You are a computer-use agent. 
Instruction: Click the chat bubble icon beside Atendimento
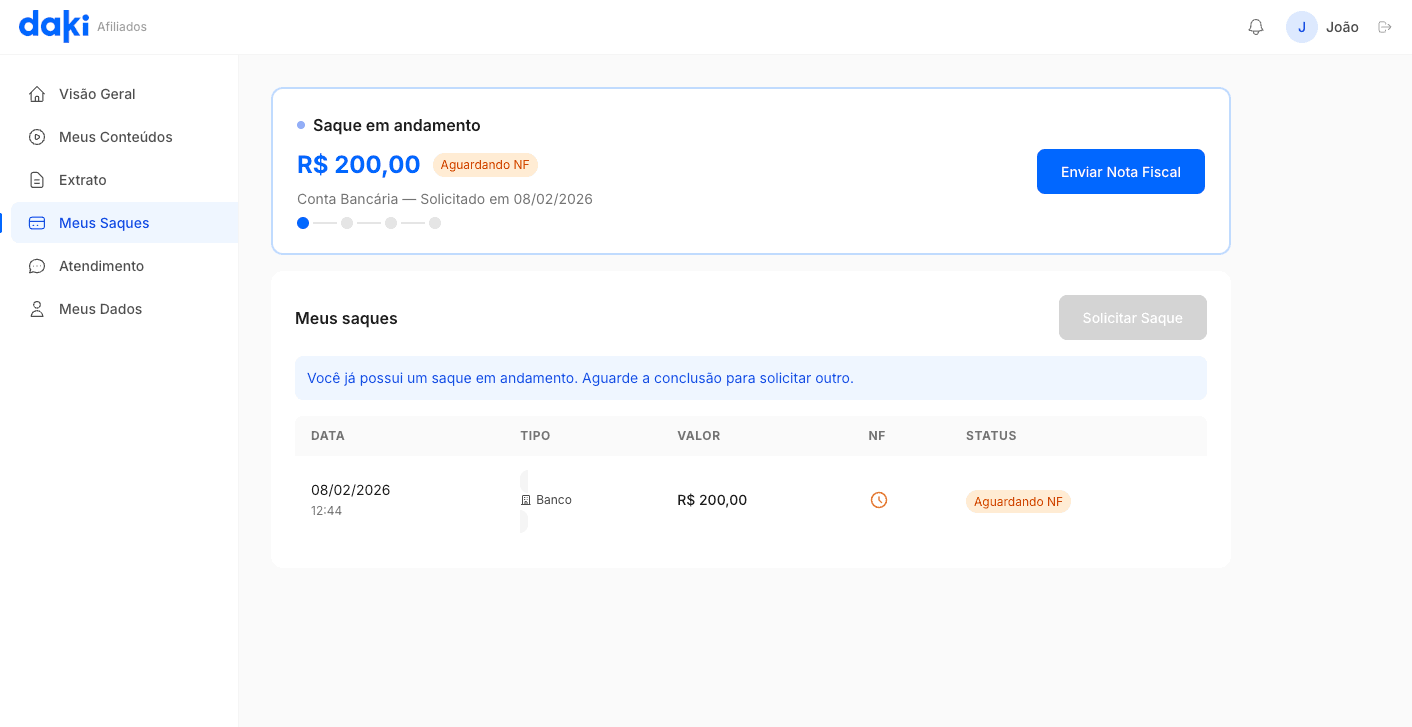tap(37, 266)
